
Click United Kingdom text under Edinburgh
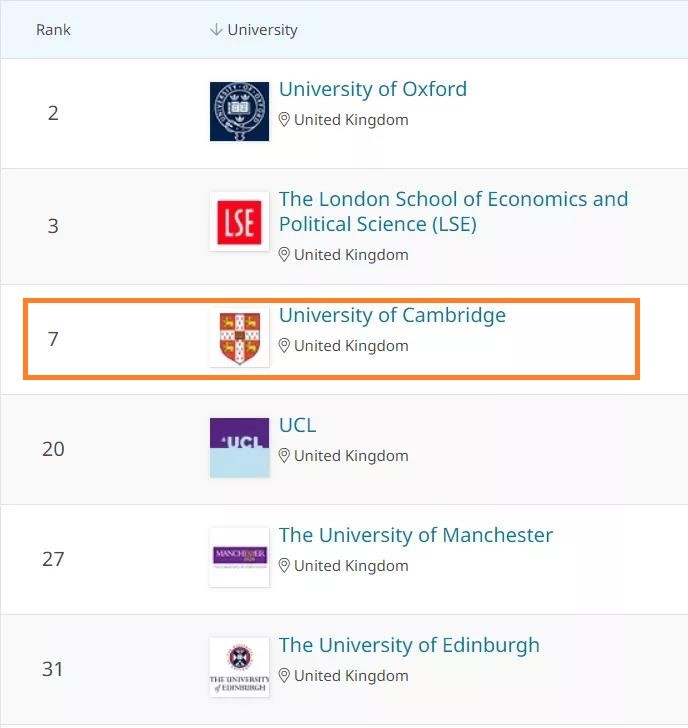351,676
